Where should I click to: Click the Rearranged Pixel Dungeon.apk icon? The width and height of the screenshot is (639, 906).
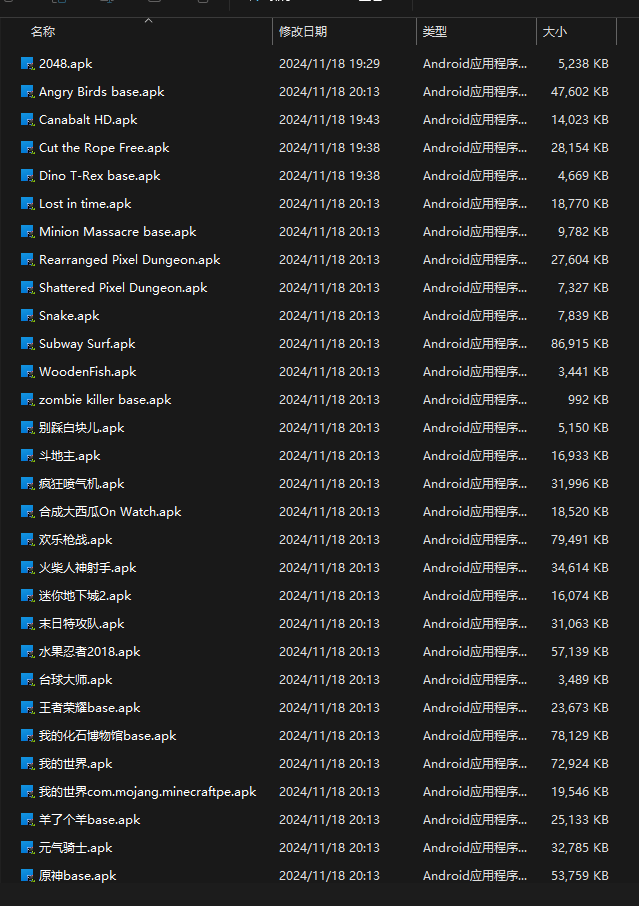point(28,260)
